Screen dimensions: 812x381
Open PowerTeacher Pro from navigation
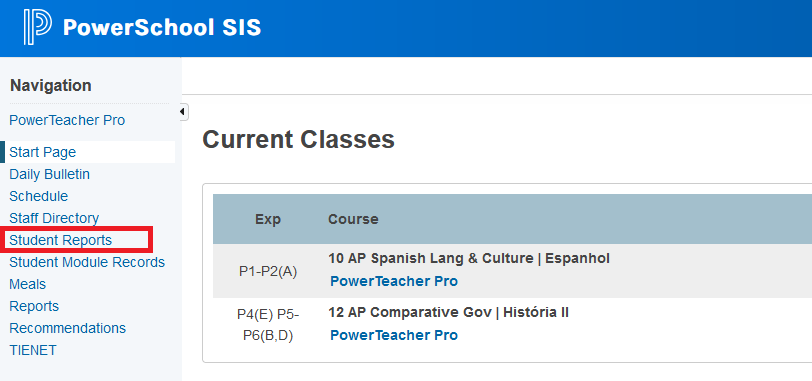67,120
